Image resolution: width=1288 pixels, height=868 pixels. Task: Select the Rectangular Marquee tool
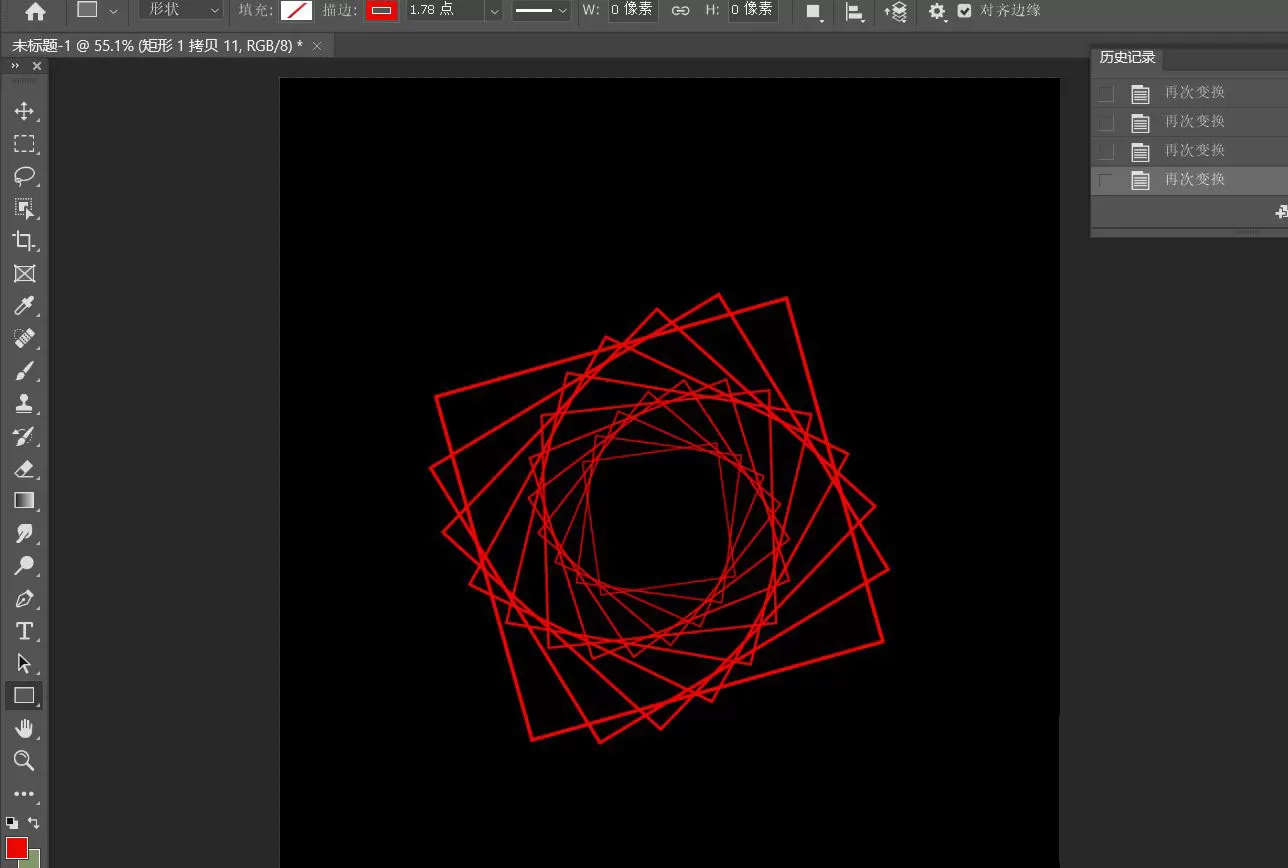pos(24,144)
